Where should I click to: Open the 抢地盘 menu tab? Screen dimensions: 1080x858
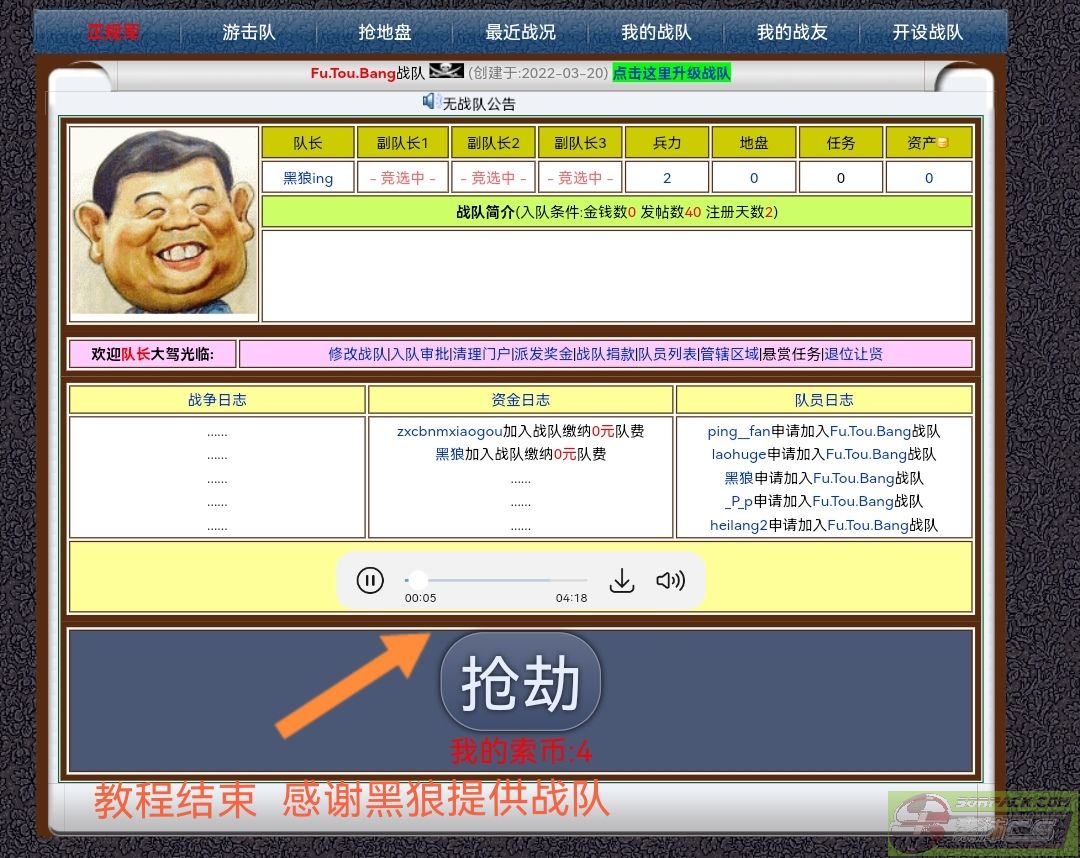384,32
